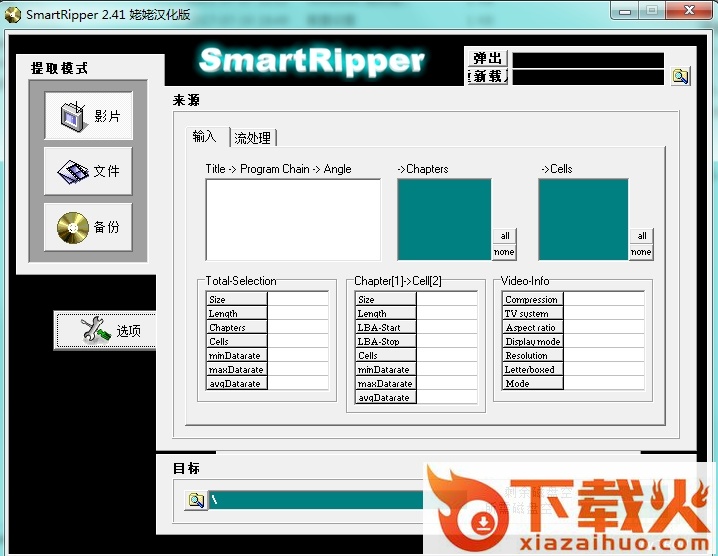
Task: Click the Compression label in Video-Info
Action: pos(533,299)
